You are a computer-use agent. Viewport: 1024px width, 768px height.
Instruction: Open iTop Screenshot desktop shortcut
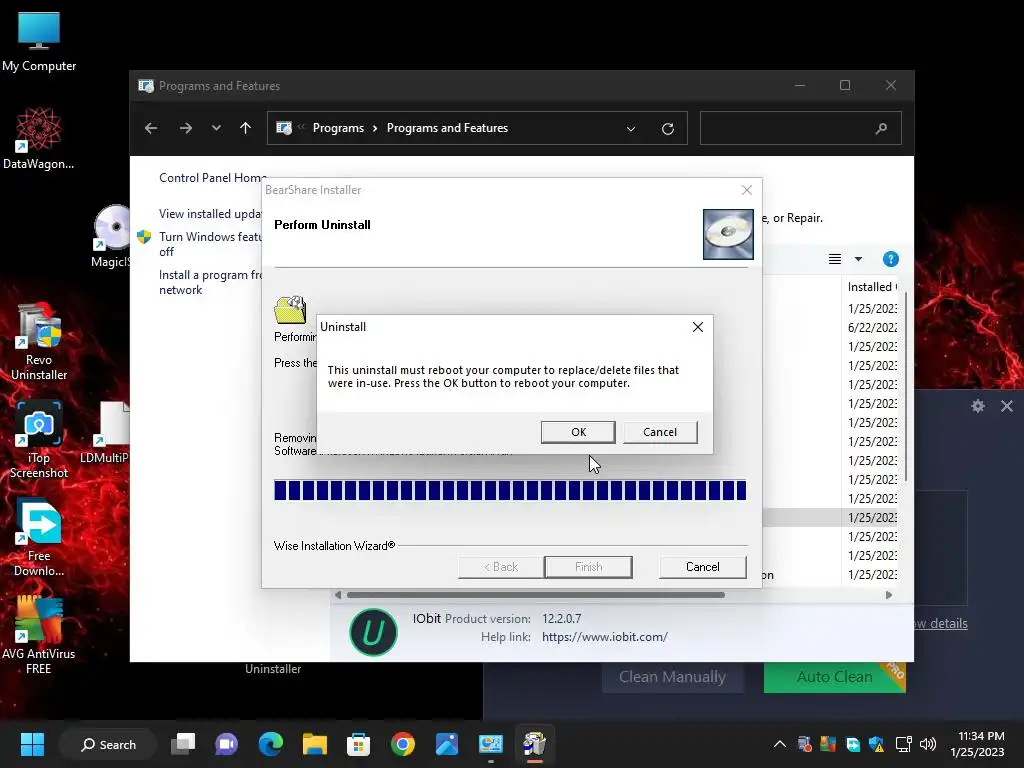[x=39, y=441]
